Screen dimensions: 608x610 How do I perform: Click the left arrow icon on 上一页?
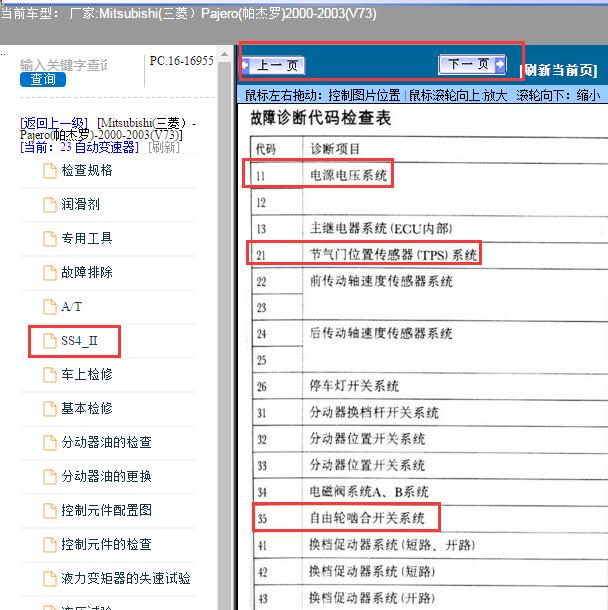point(245,65)
